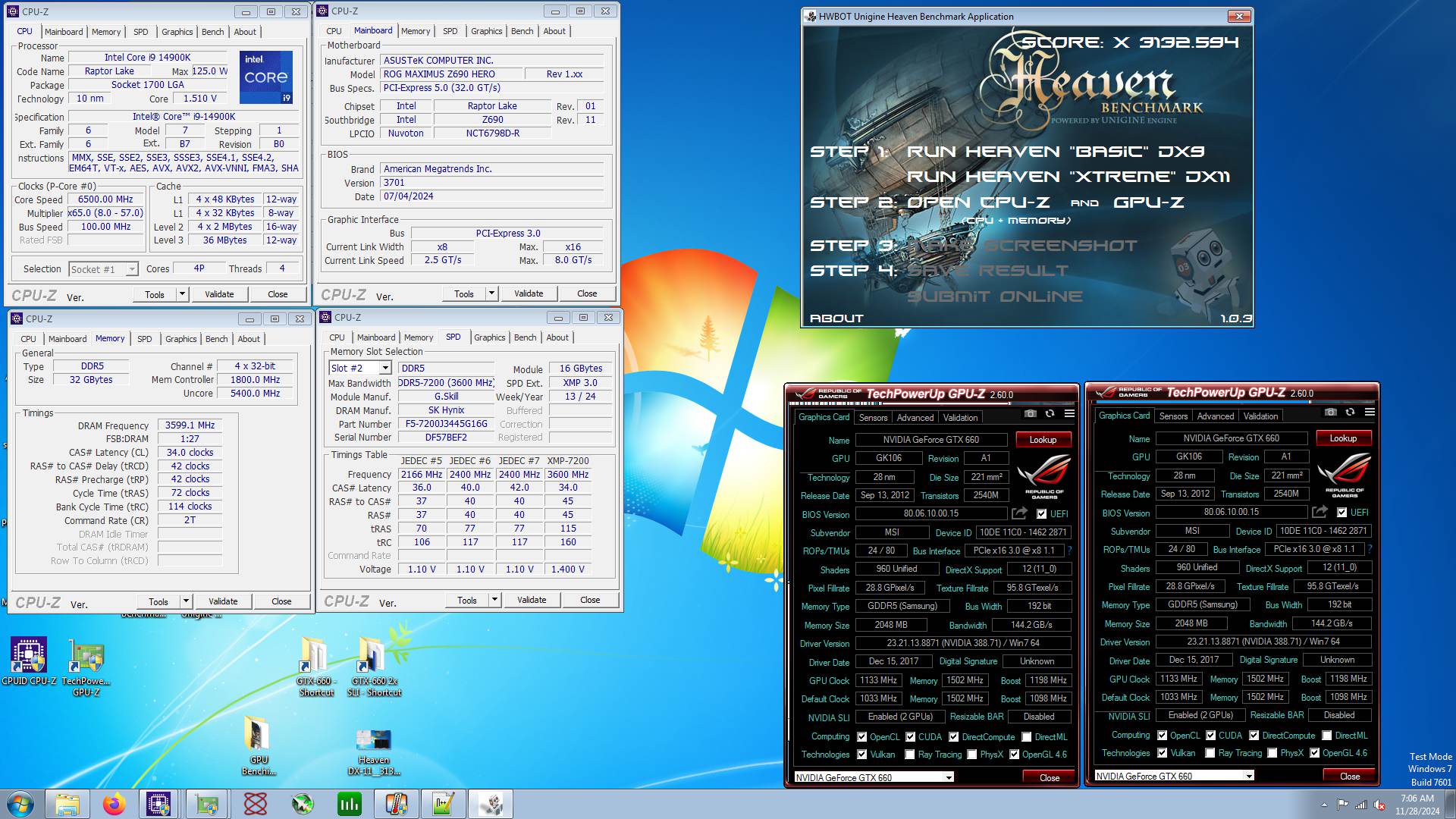The width and height of the screenshot is (1456, 819).
Task: Switch to Validation tab in left GPU-Z
Action: click(x=960, y=418)
